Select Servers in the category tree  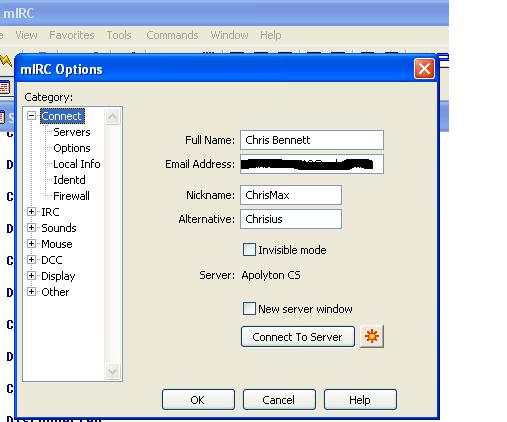[x=72, y=132]
